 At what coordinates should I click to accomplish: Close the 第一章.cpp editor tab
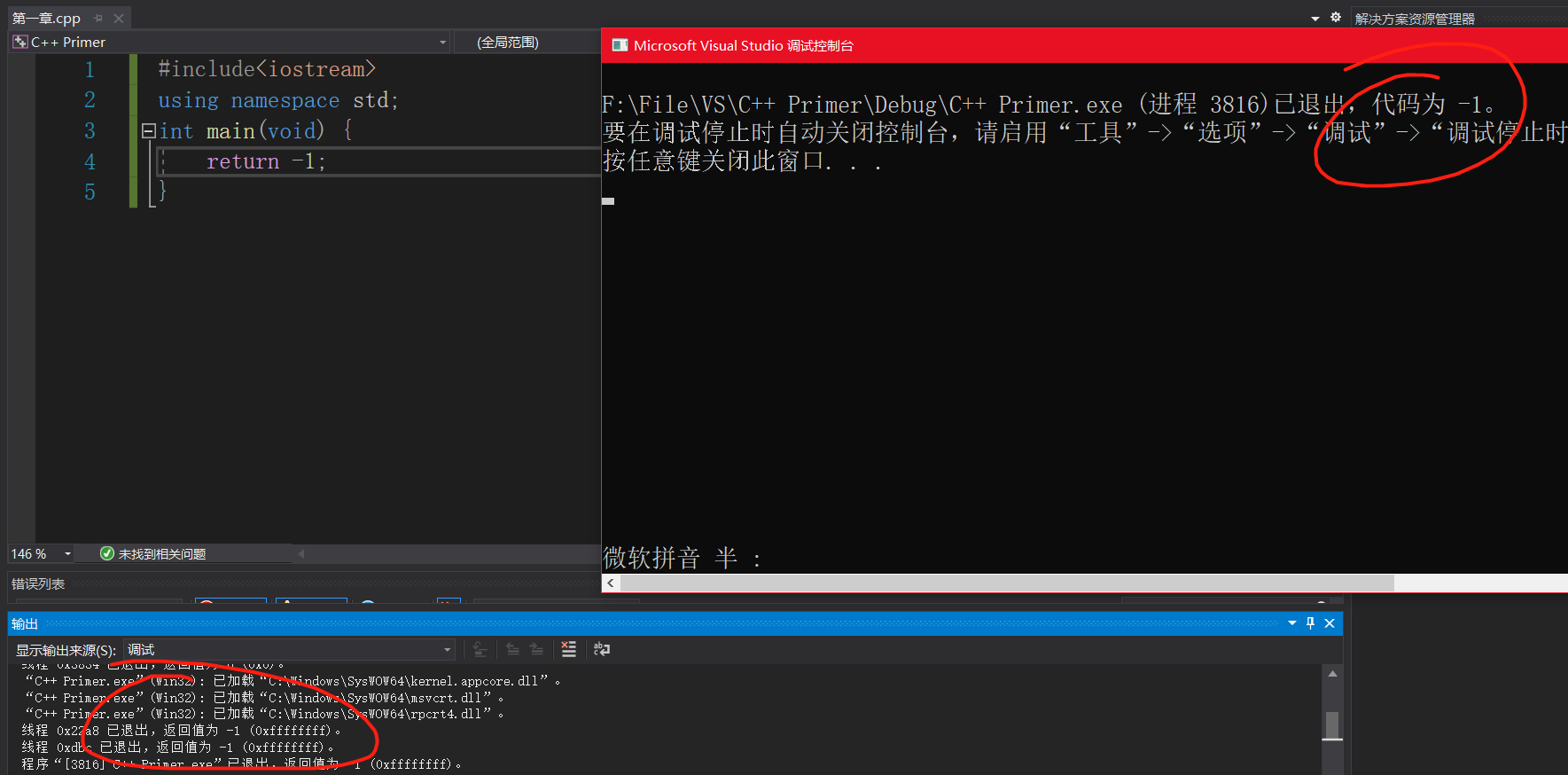(119, 18)
